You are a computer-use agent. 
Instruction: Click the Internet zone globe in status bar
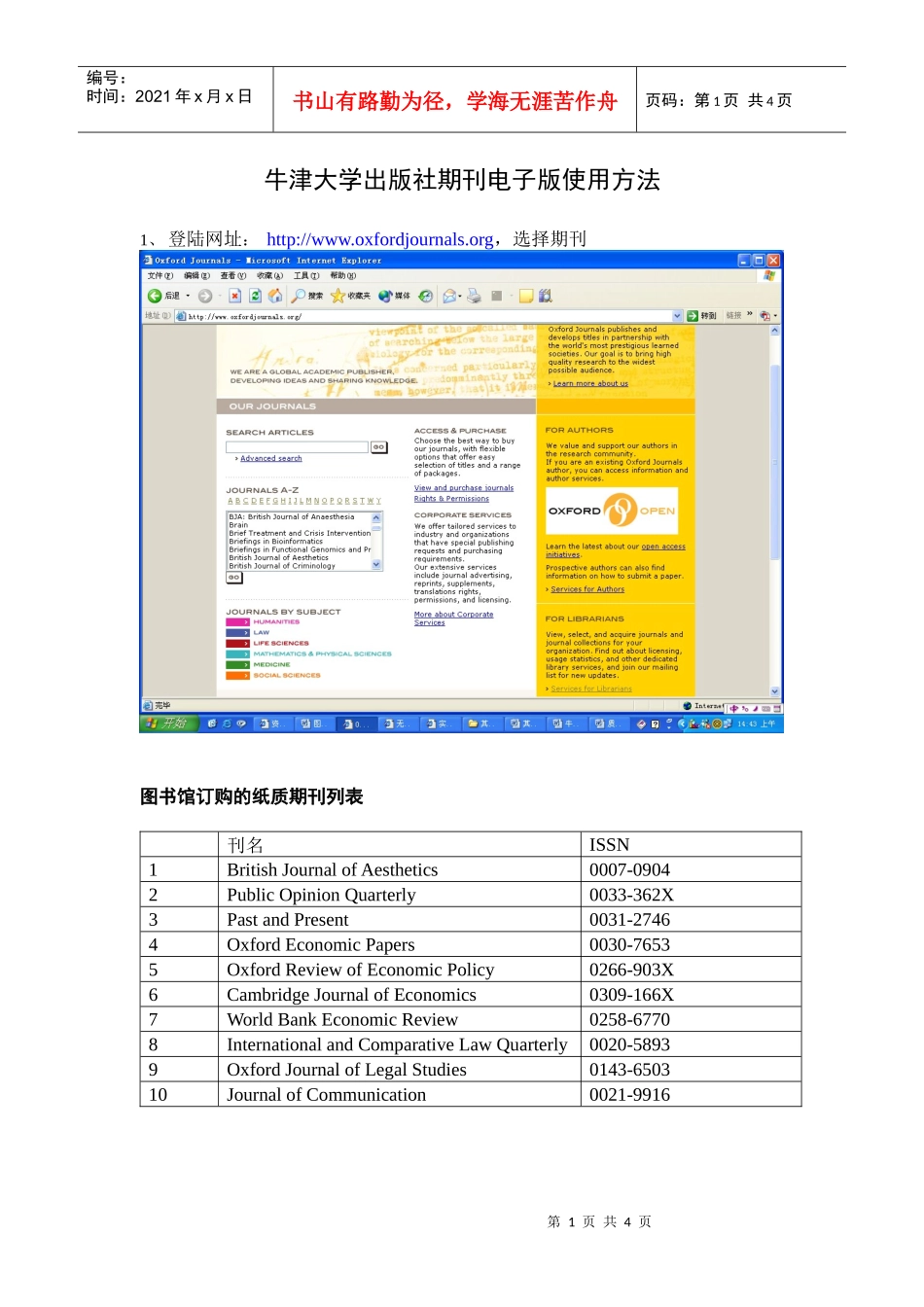[687, 706]
